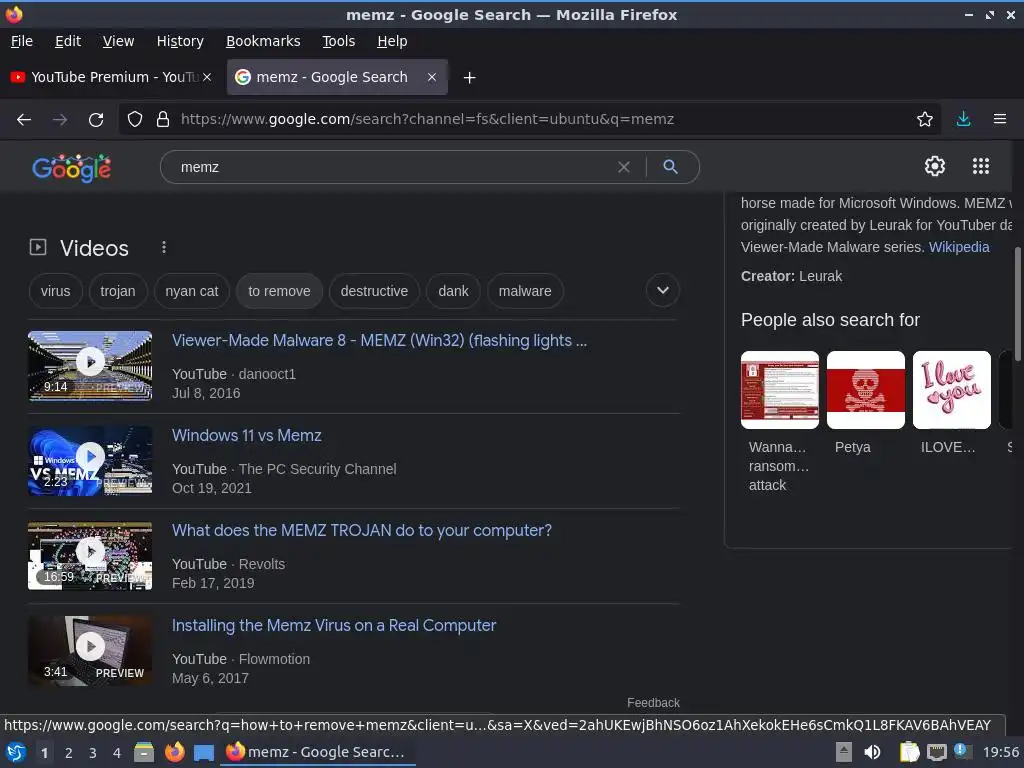Click the padlock site info icon
Screen dimensions: 1024x768
tap(163, 119)
